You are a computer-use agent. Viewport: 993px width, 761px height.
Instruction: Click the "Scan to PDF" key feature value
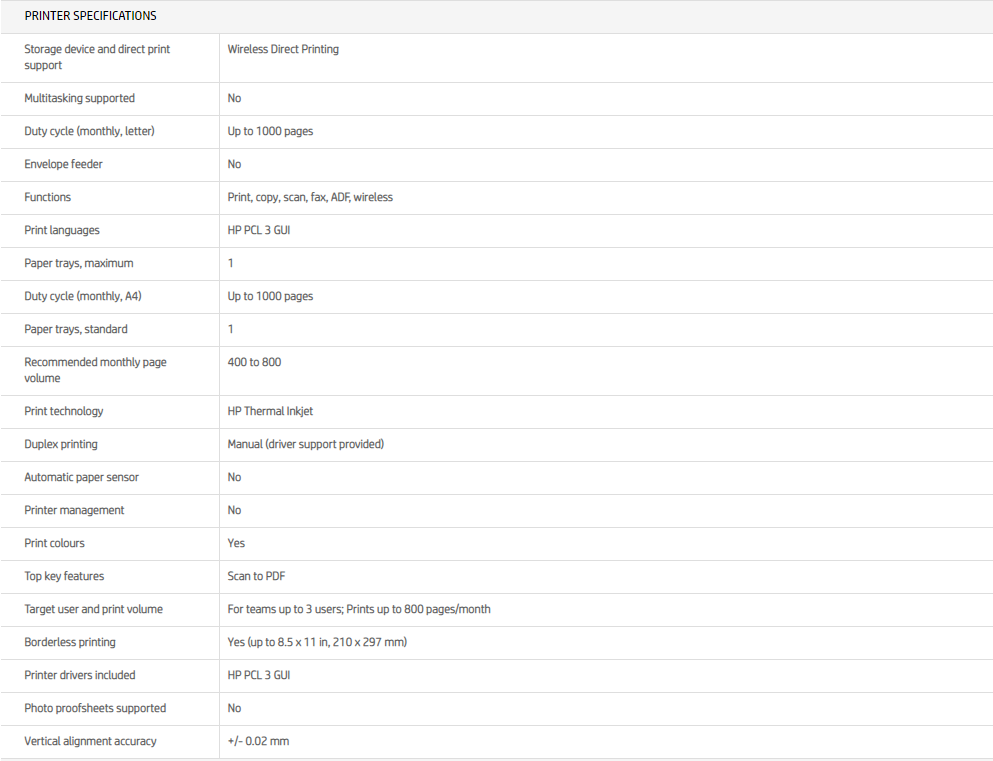(x=257, y=576)
